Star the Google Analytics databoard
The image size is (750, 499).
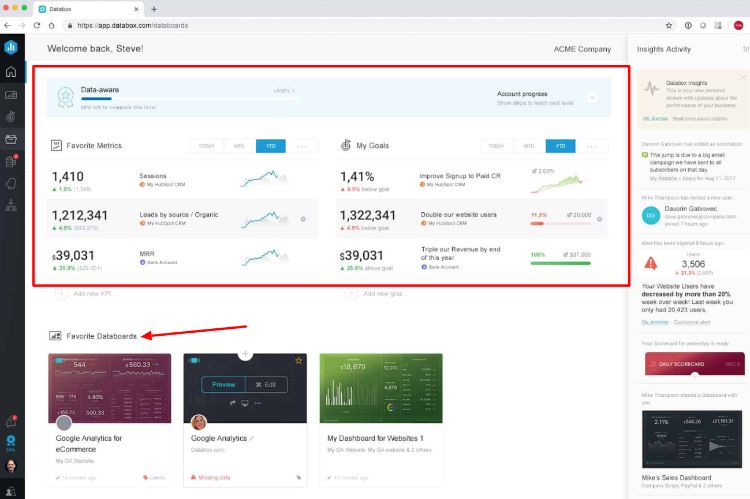coord(298,360)
